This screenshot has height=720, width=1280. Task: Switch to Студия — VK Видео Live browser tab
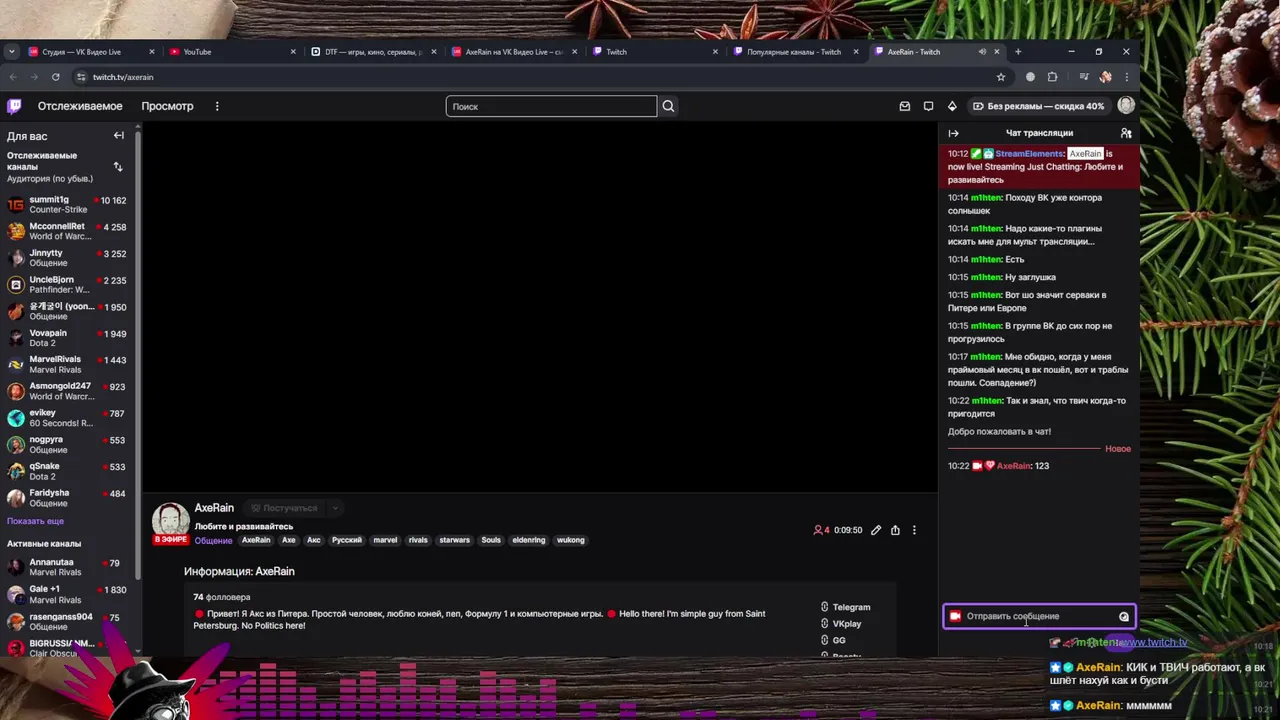[92, 52]
